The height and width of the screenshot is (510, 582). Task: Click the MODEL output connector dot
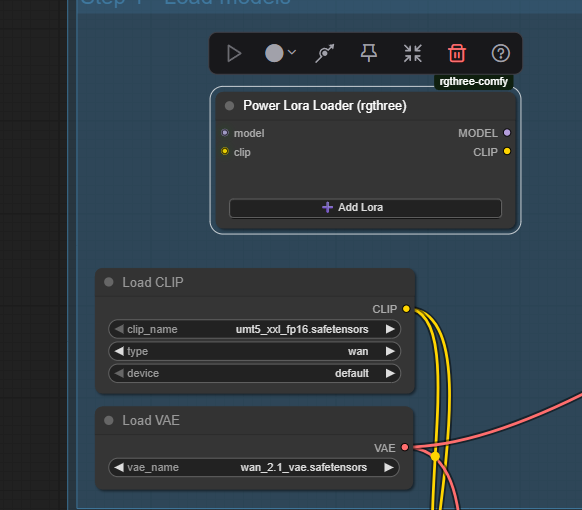(x=507, y=133)
